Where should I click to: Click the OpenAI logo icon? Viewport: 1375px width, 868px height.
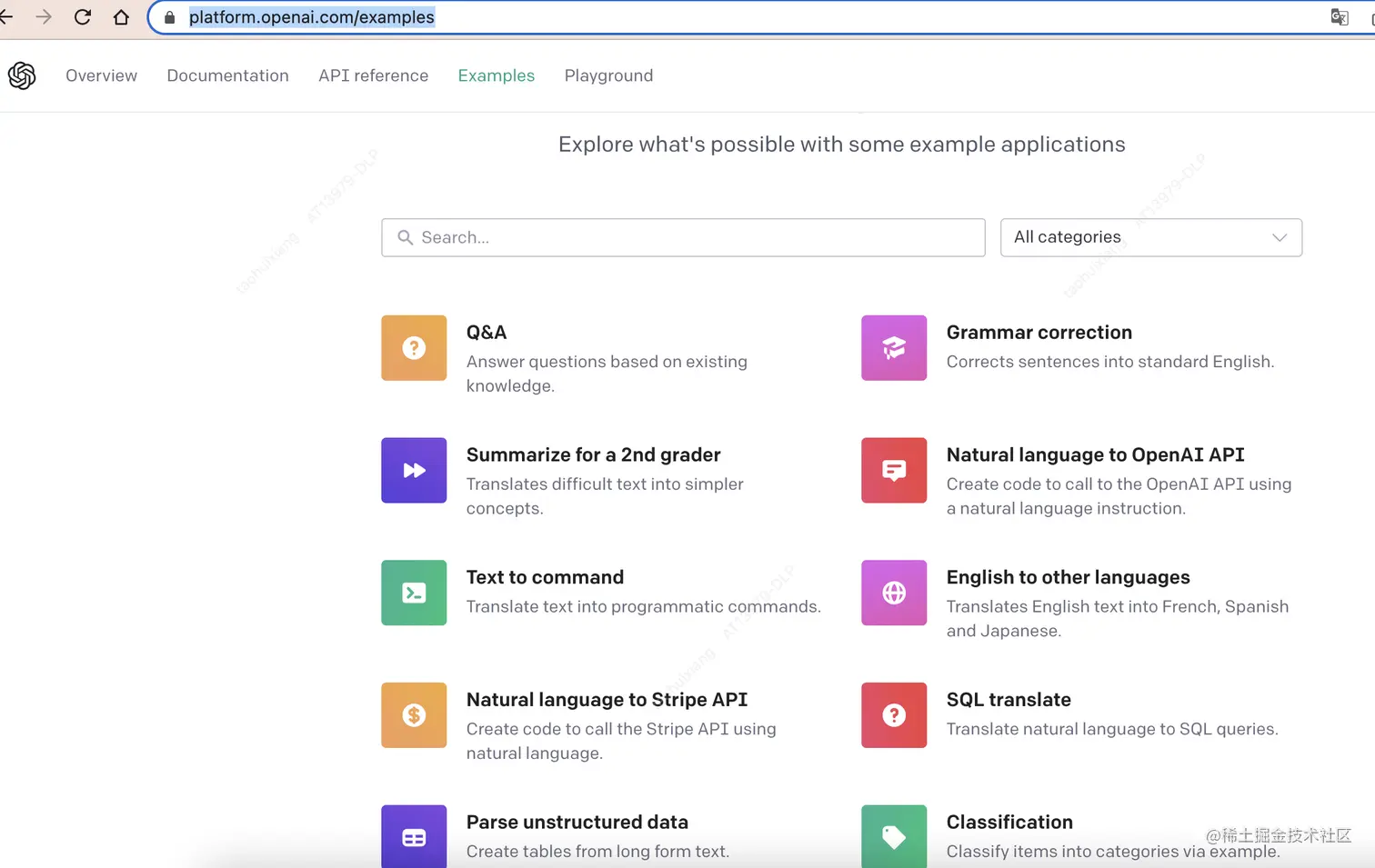[x=22, y=75]
